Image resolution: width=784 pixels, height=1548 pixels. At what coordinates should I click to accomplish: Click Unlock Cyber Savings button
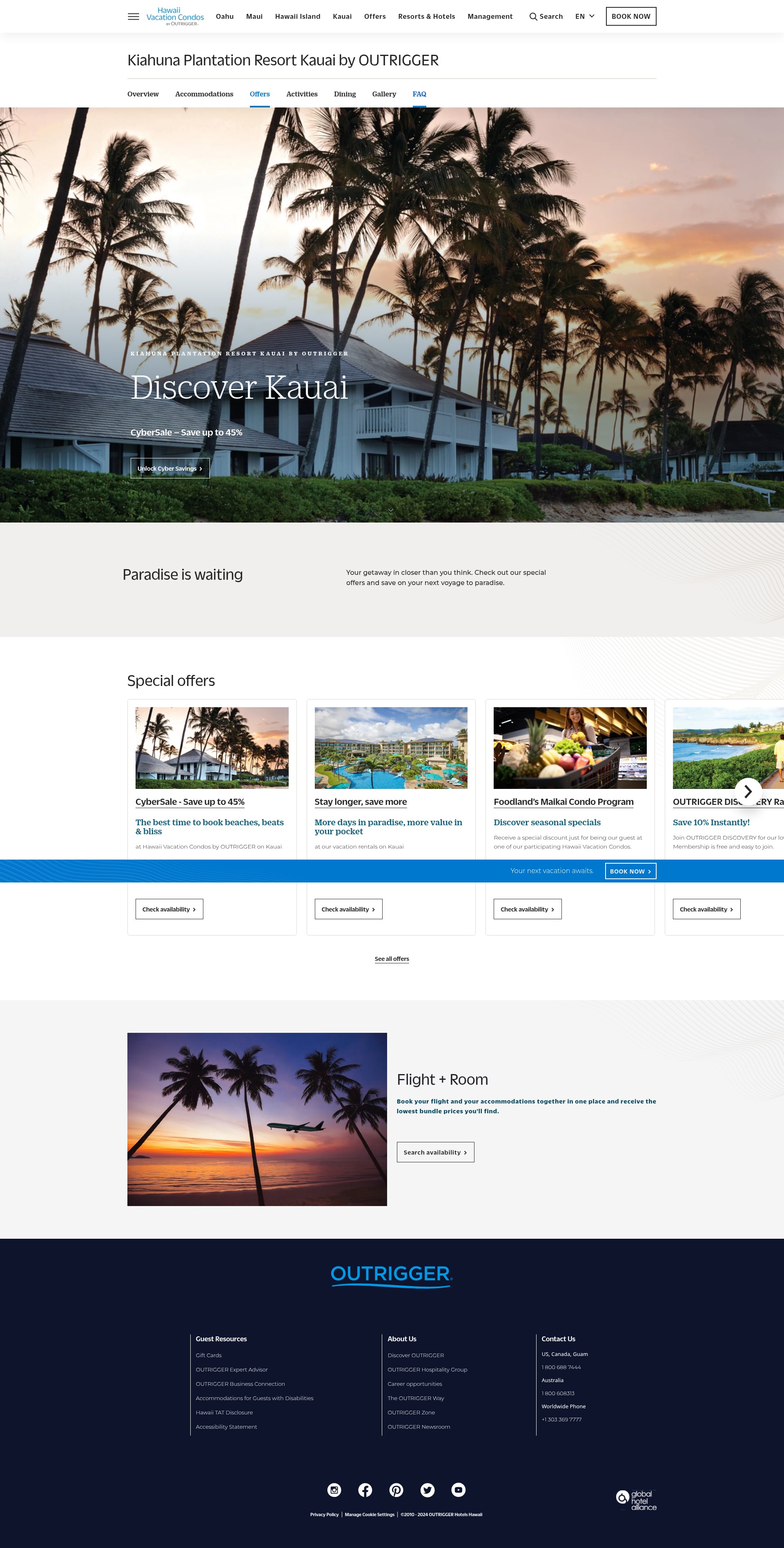click(x=170, y=468)
